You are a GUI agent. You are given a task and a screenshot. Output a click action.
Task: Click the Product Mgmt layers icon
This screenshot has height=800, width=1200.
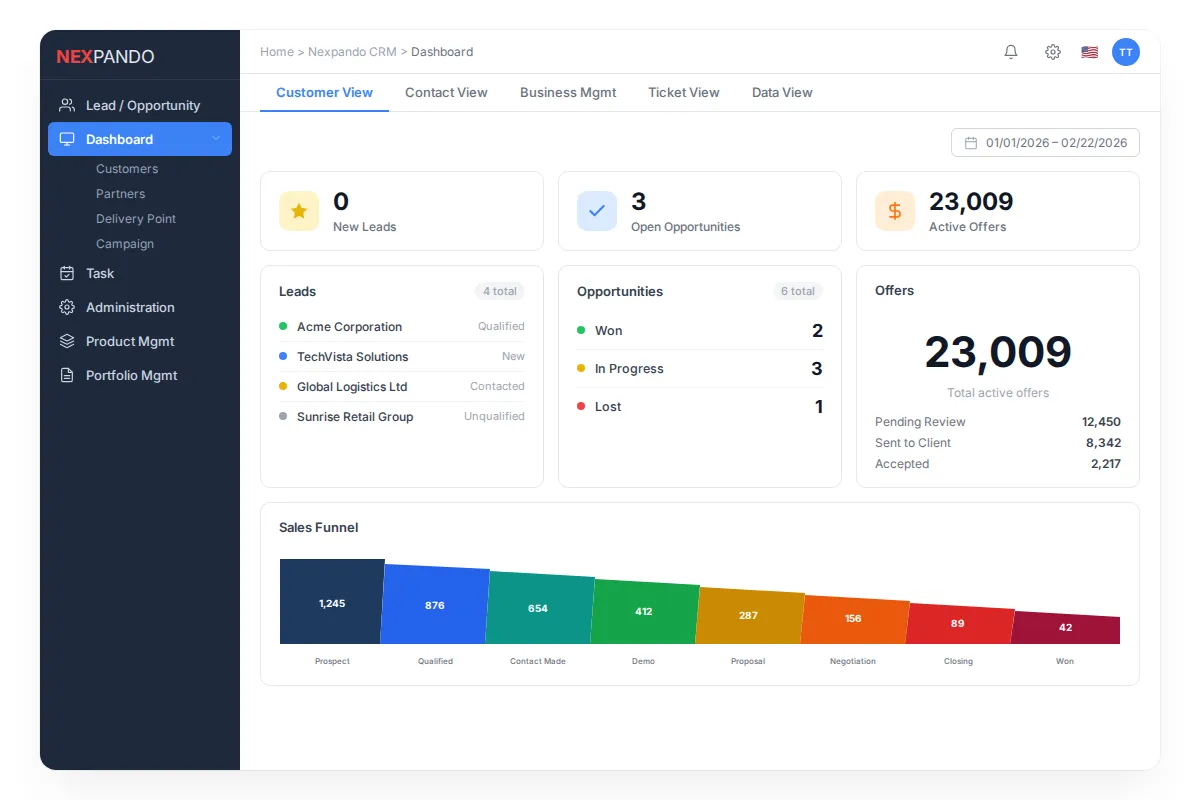pyautogui.click(x=68, y=341)
